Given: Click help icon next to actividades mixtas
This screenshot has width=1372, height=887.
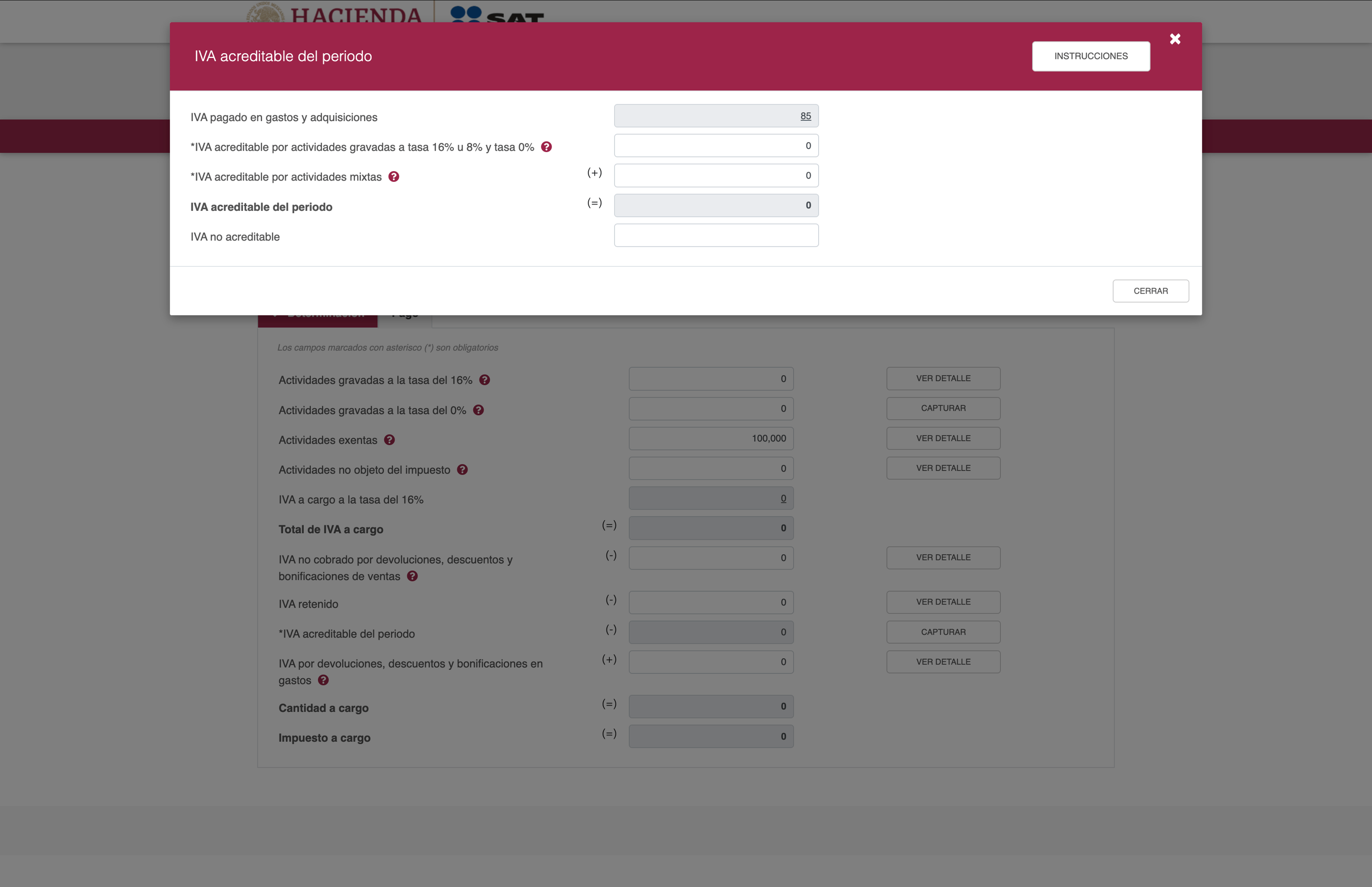Looking at the screenshot, I should (393, 177).
